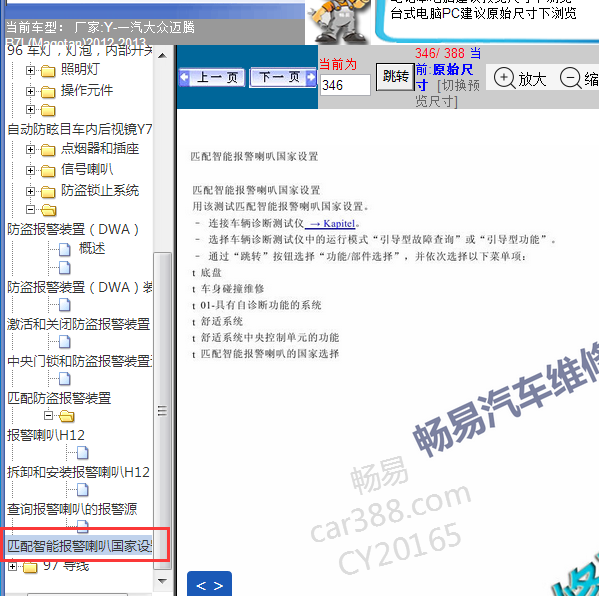
Task: Collapse the 报警喇叭H12 folder node
Action: [x=48, y=415]
